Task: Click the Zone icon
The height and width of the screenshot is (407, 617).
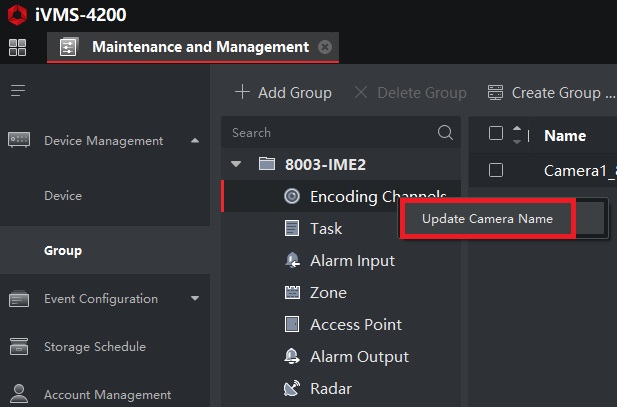Action: pyautogui.click(x=292, y=292)
